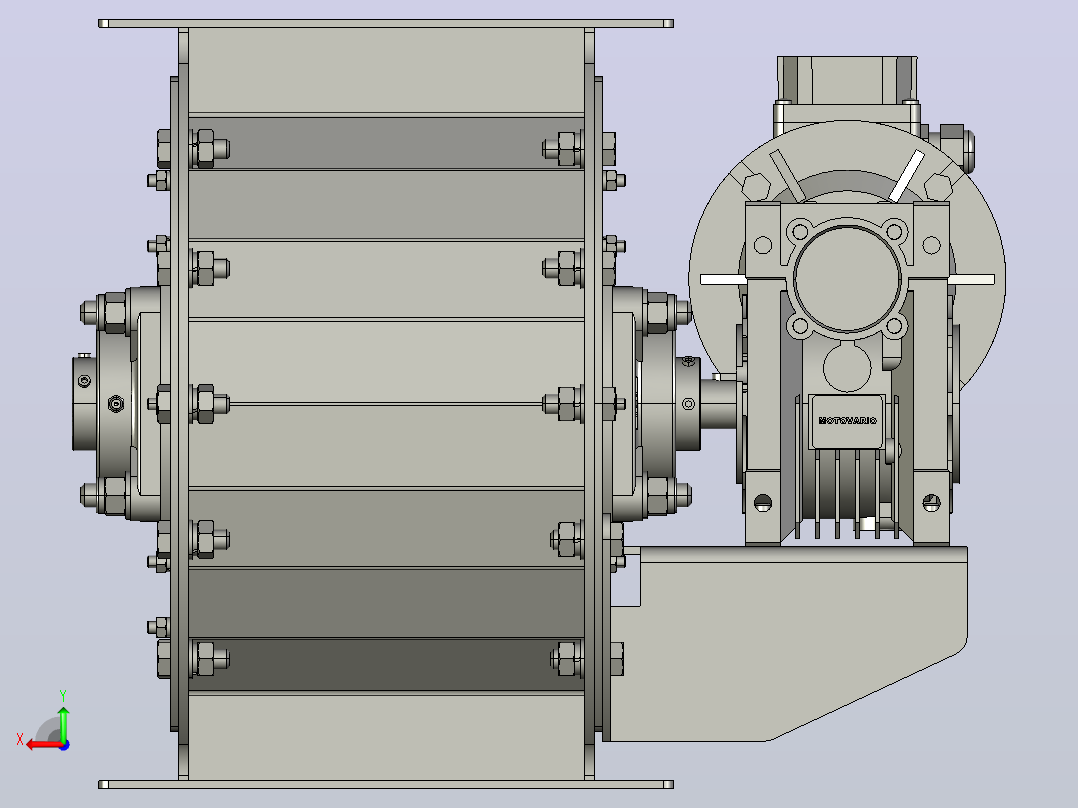Select the gearbox hollow output shaft bore
The height and width of the screenshot is (808, 1078).
(x=847, y=279)
